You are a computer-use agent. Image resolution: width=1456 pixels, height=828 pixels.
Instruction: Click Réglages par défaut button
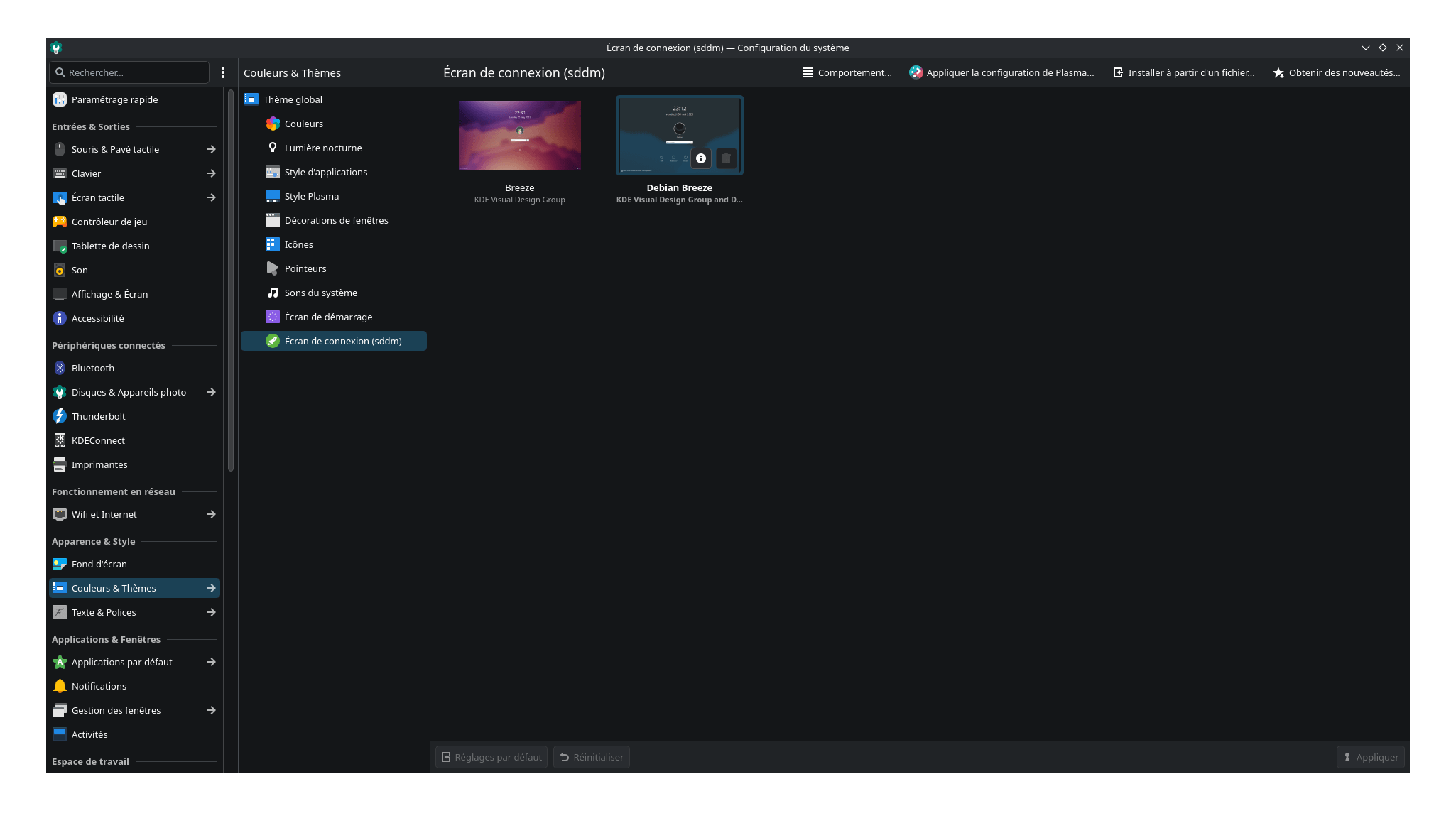click(491, 757)
